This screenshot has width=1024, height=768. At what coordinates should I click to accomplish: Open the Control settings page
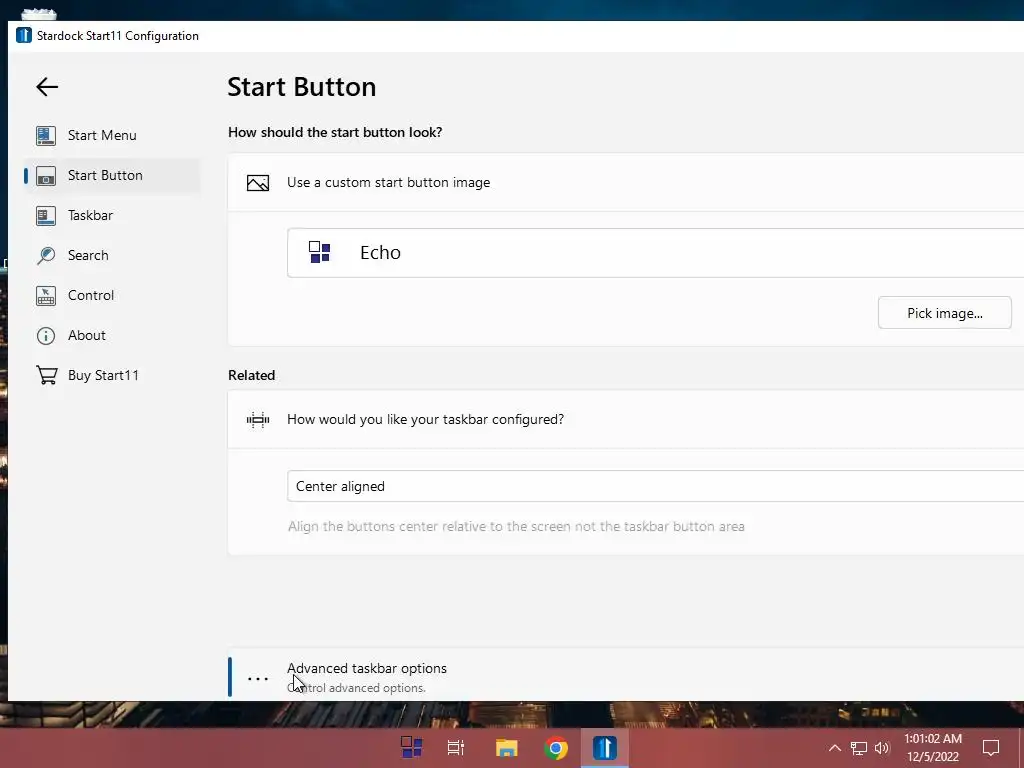[x=112, y=295]
